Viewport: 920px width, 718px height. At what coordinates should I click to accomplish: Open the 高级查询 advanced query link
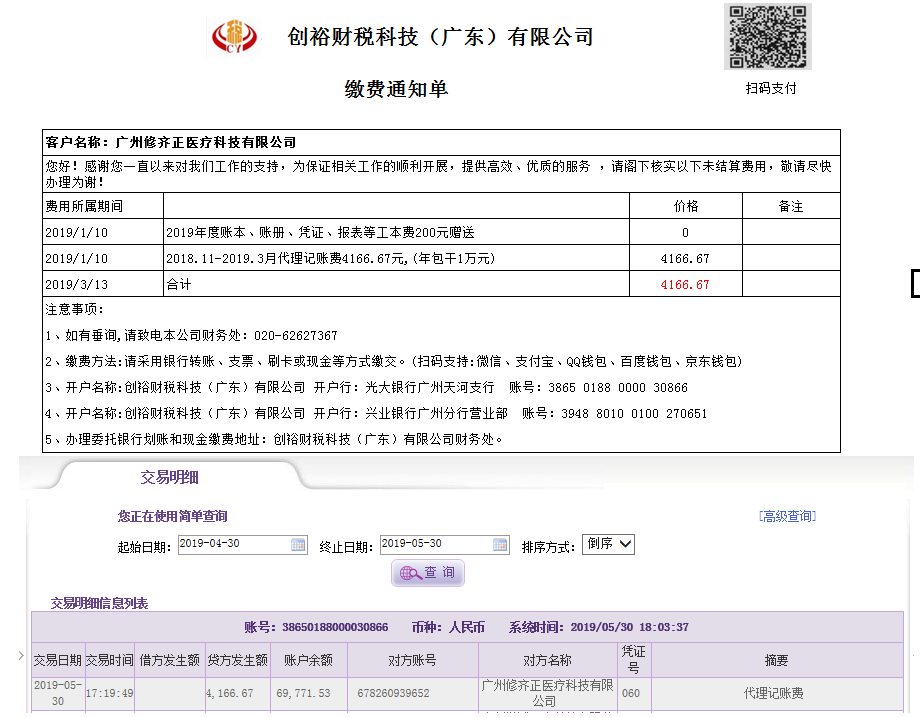coord(787,516)
